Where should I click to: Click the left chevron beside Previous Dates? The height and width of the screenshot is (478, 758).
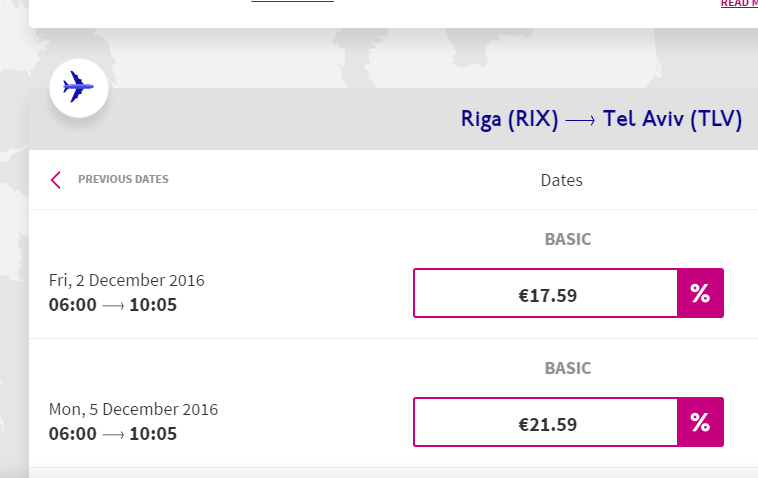(x=56, y=180)
